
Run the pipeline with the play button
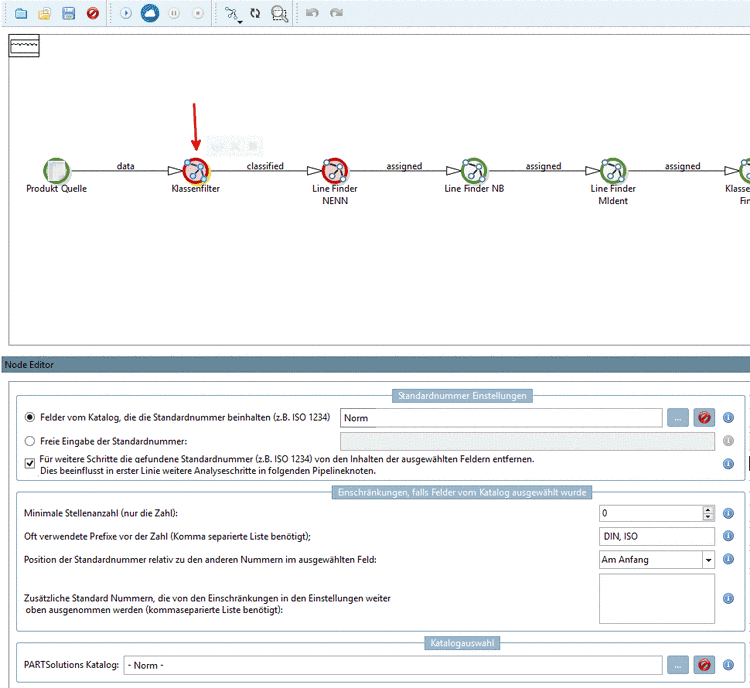(x=126, y=13)
